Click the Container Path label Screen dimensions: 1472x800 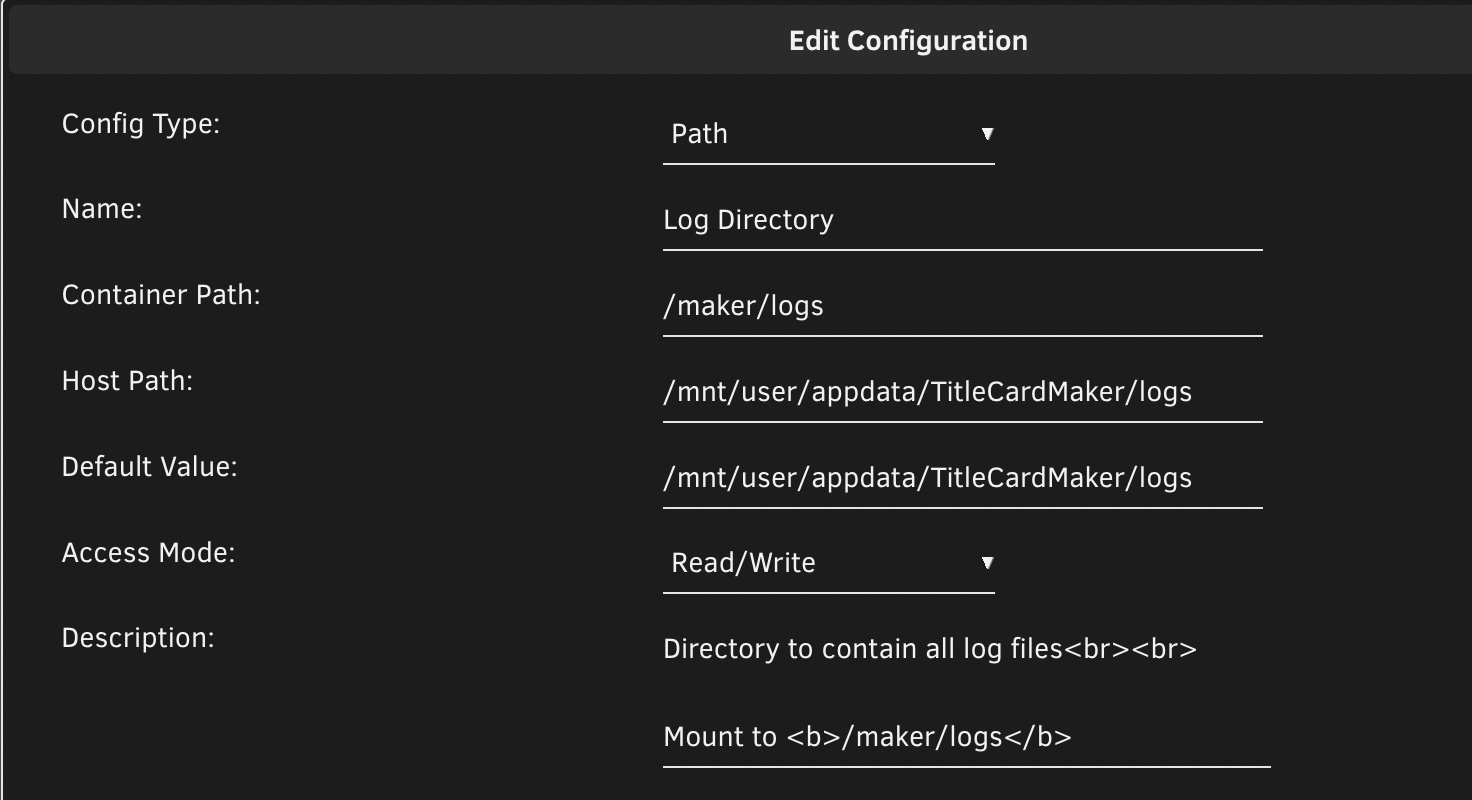pos(159,295)
